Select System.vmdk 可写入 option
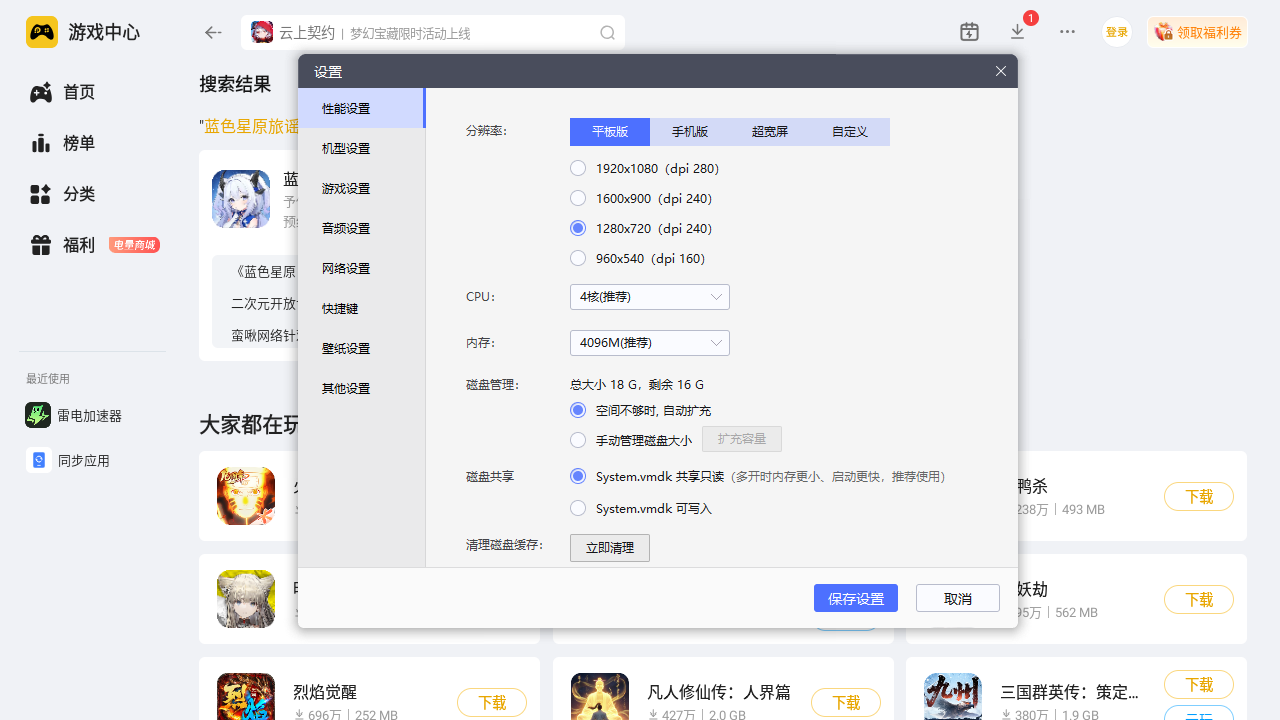1280x720 pixels. tap(578, 508)
